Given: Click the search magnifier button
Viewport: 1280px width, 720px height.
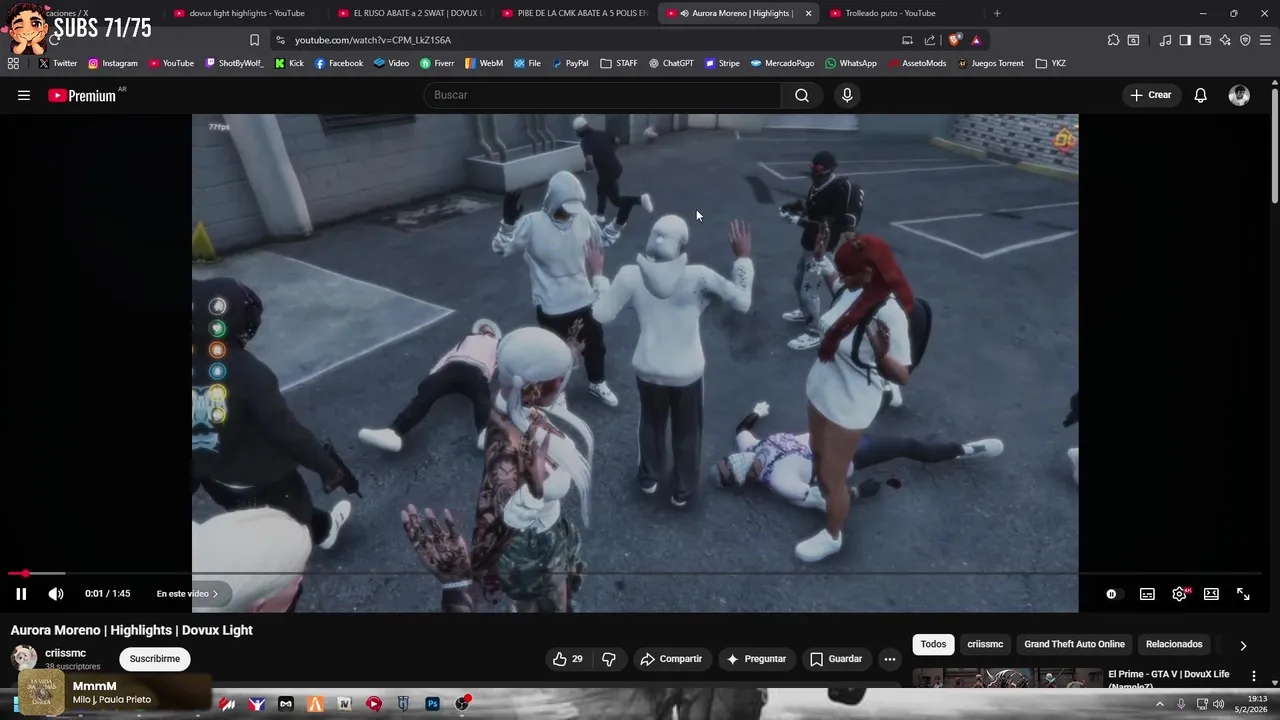Looking at the screenshot, I should coord(802,95).
